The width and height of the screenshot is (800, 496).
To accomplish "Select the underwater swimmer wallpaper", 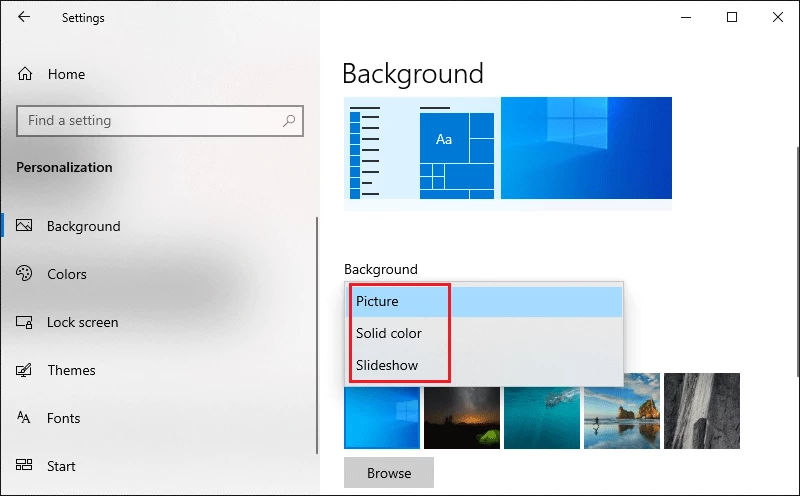I will click(542, 417).
